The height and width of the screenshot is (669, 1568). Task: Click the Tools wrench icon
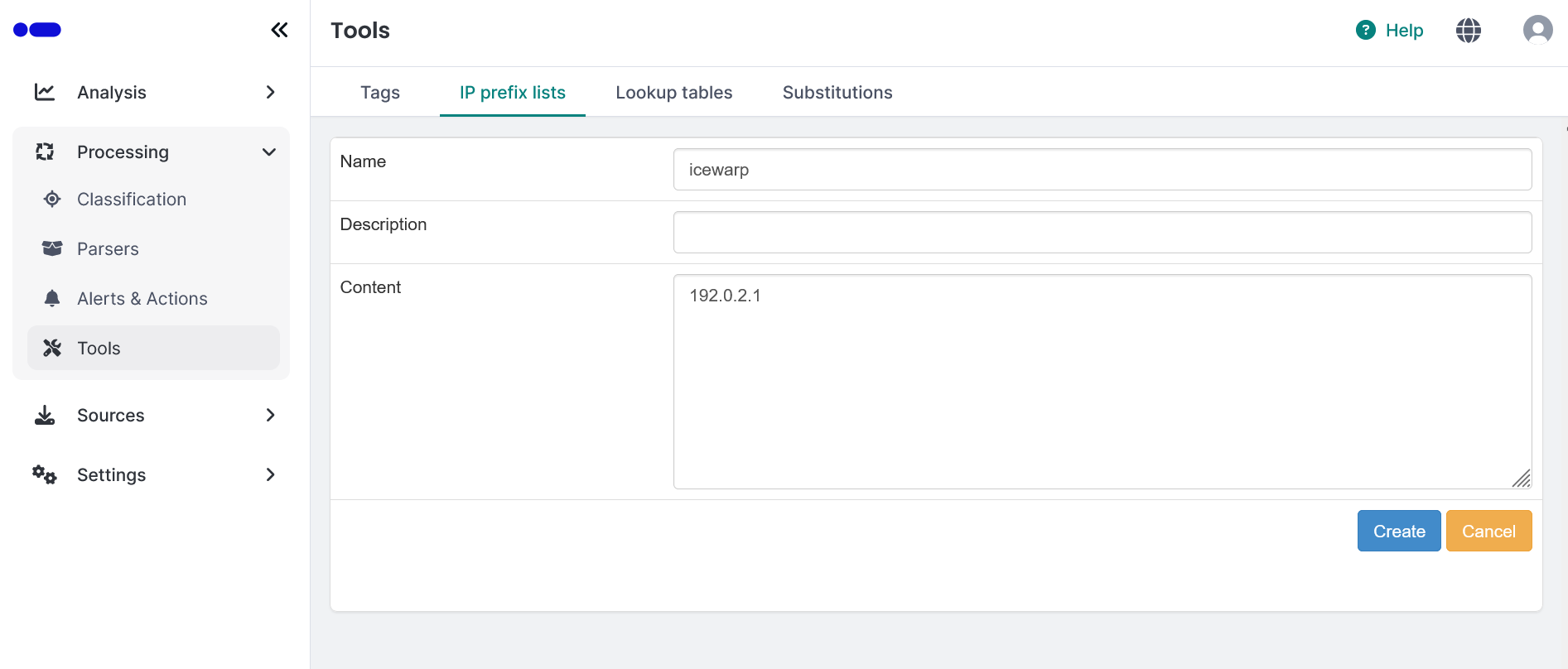point(52,348)
